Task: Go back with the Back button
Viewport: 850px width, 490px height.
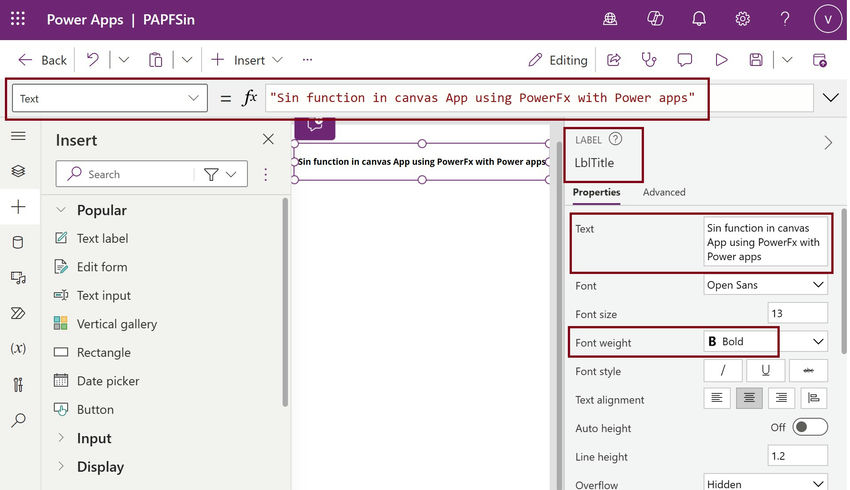Action: tap(42, 60)
